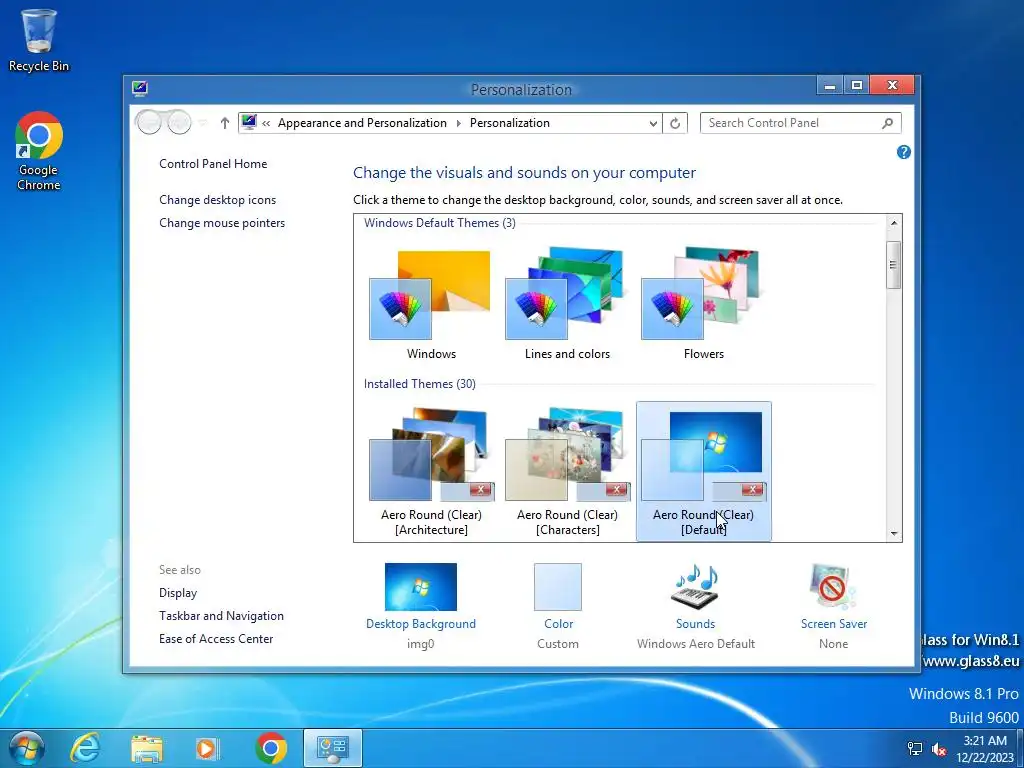Select Aero Round (Clear) [Default] theme
The image size is (1024, 768).
(703, 472)
